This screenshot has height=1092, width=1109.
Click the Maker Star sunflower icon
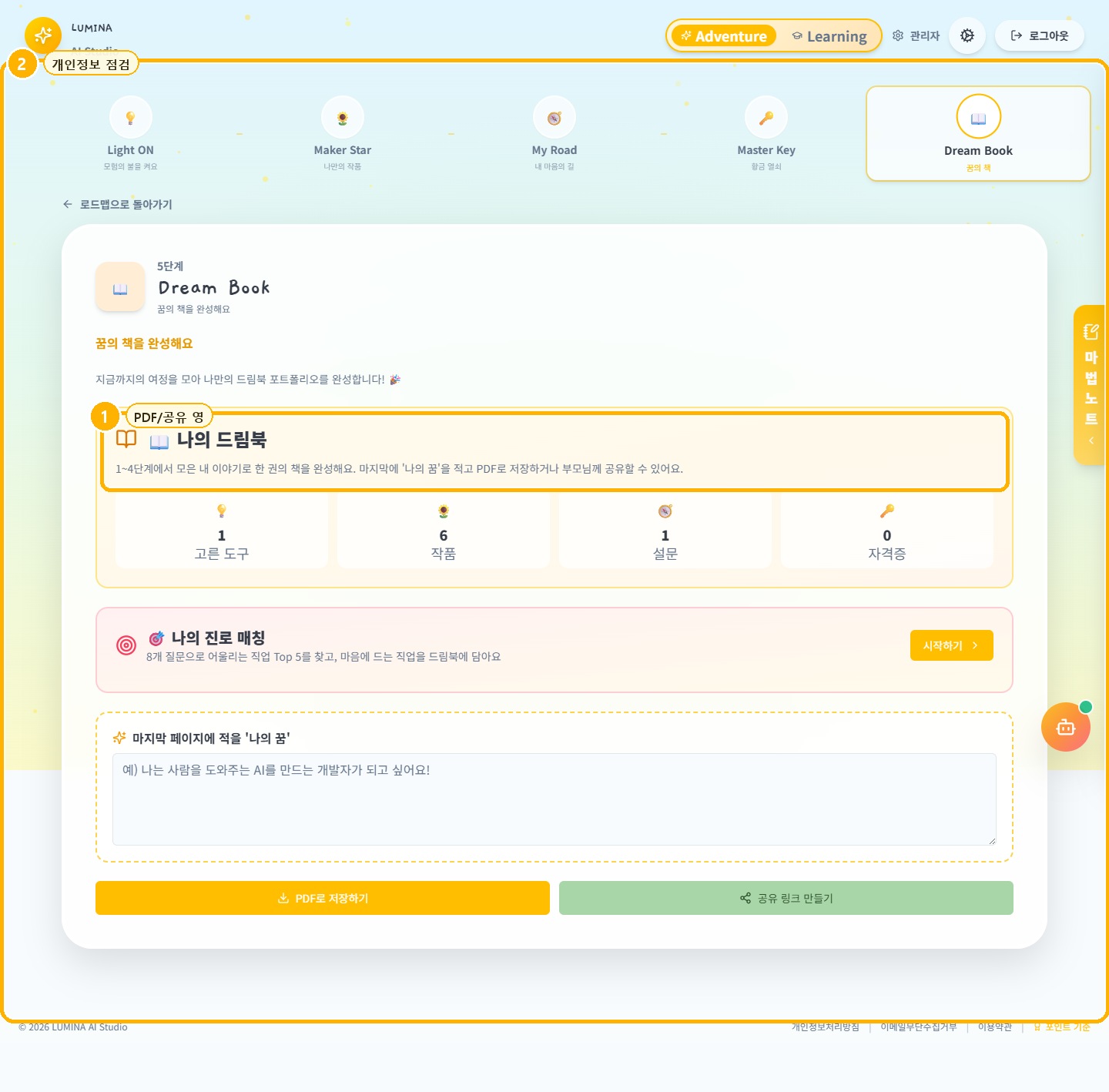coord(343,118)
